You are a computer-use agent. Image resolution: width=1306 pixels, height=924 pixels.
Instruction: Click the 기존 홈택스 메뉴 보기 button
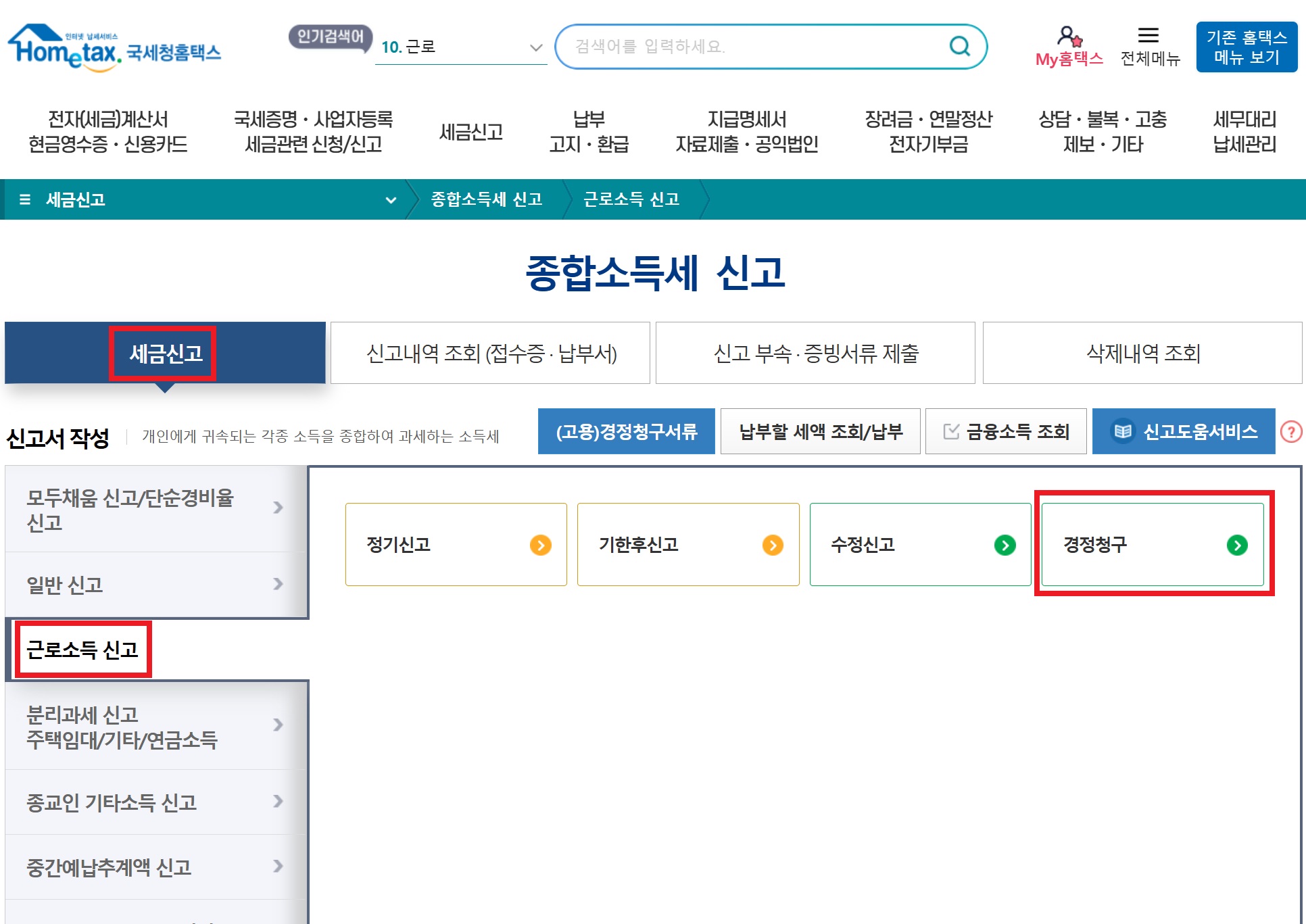pos(1247,47)
